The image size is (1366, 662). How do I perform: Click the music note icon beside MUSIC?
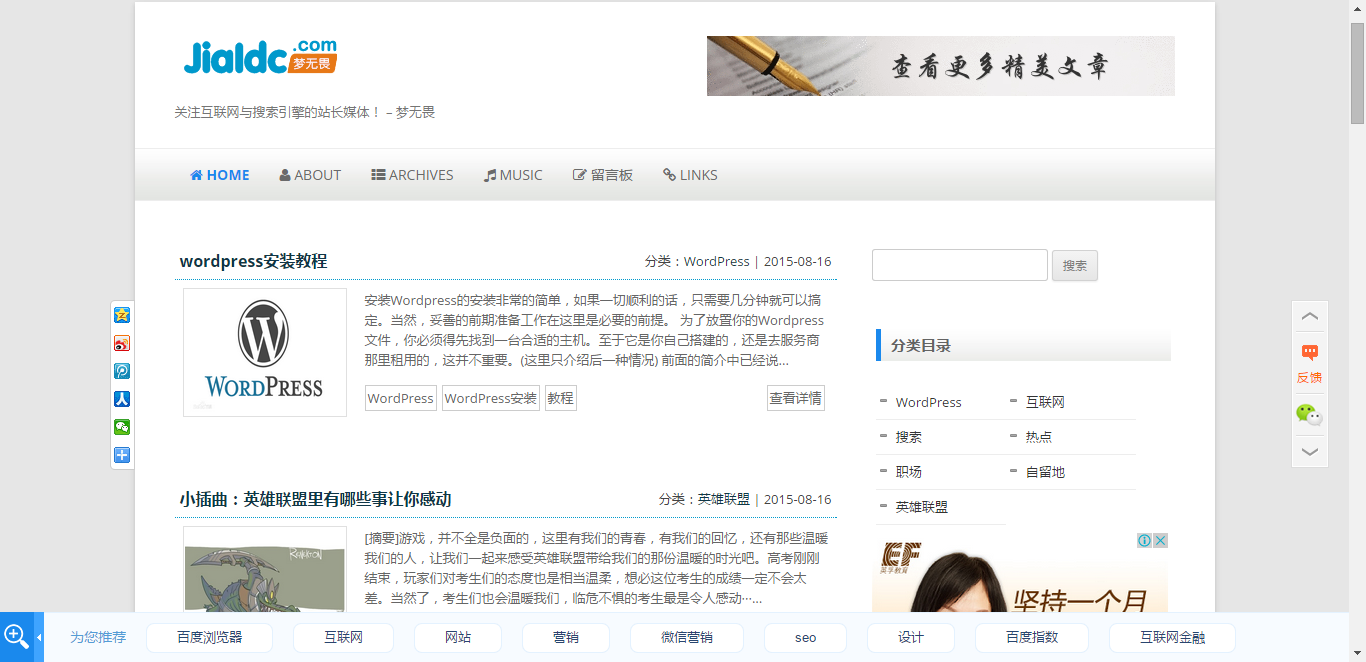coord(489,174)
